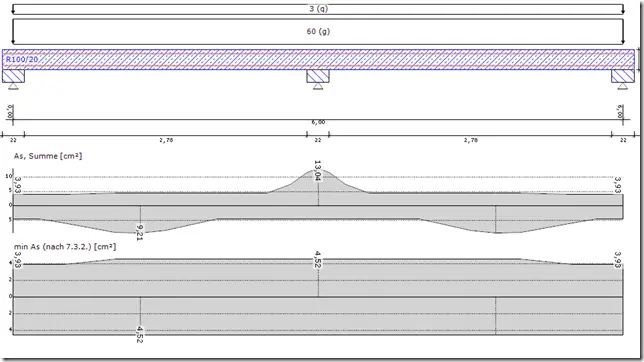This screenshot has height=362, width=644.
Task: Click the As, Summe [cm²] heading
Action: tap(48, 156)
